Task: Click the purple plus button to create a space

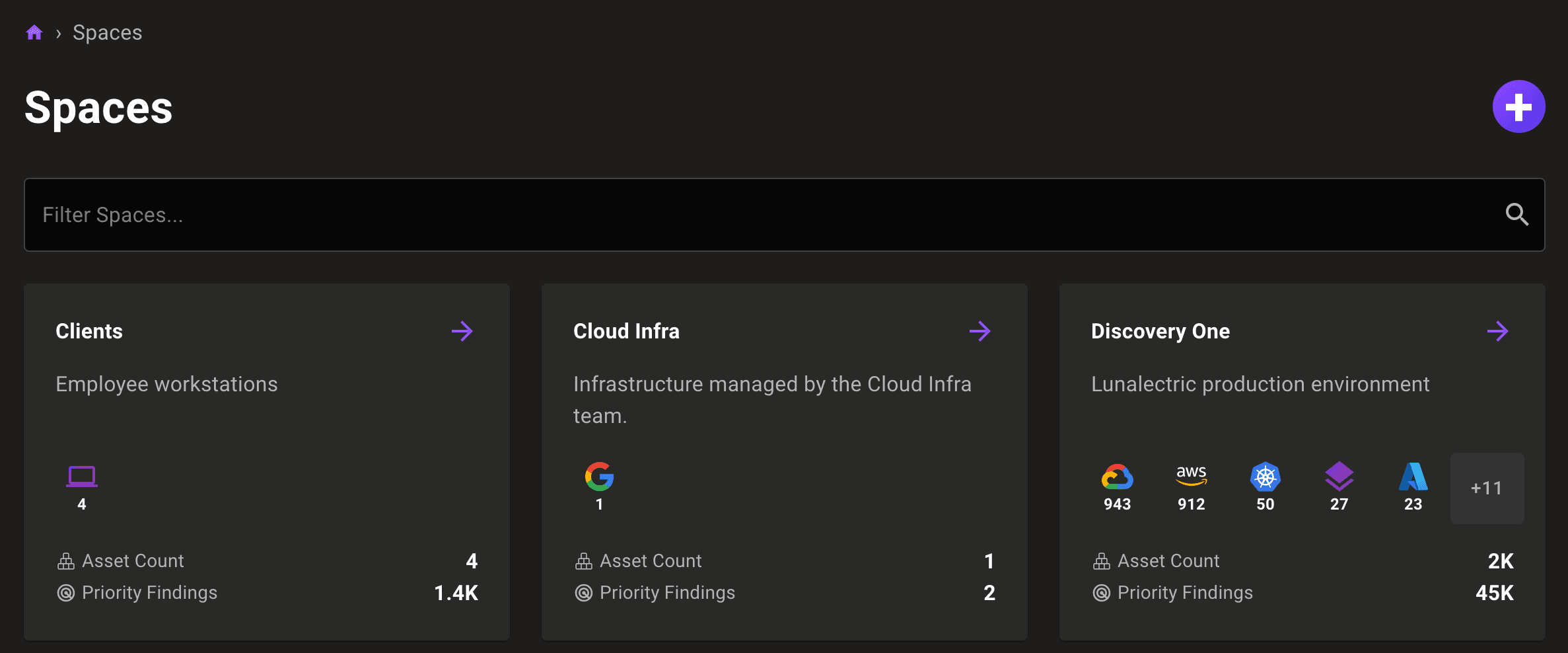Action: pos(1518,106)
